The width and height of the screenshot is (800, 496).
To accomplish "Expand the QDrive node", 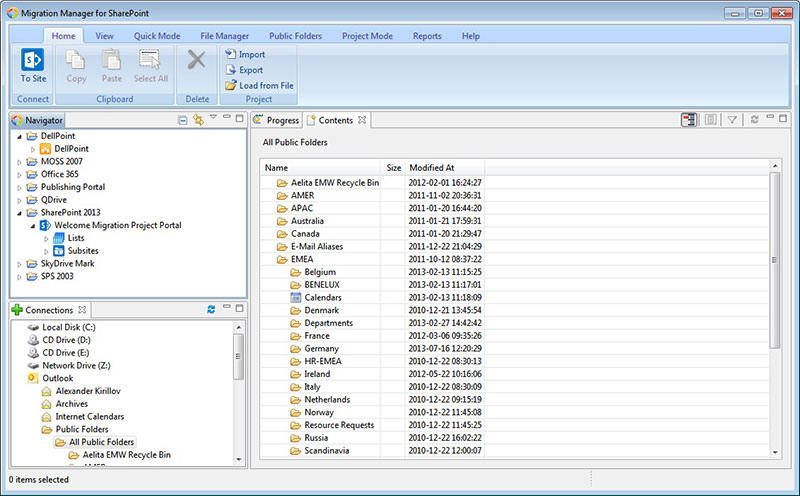I will coord(19,200).
